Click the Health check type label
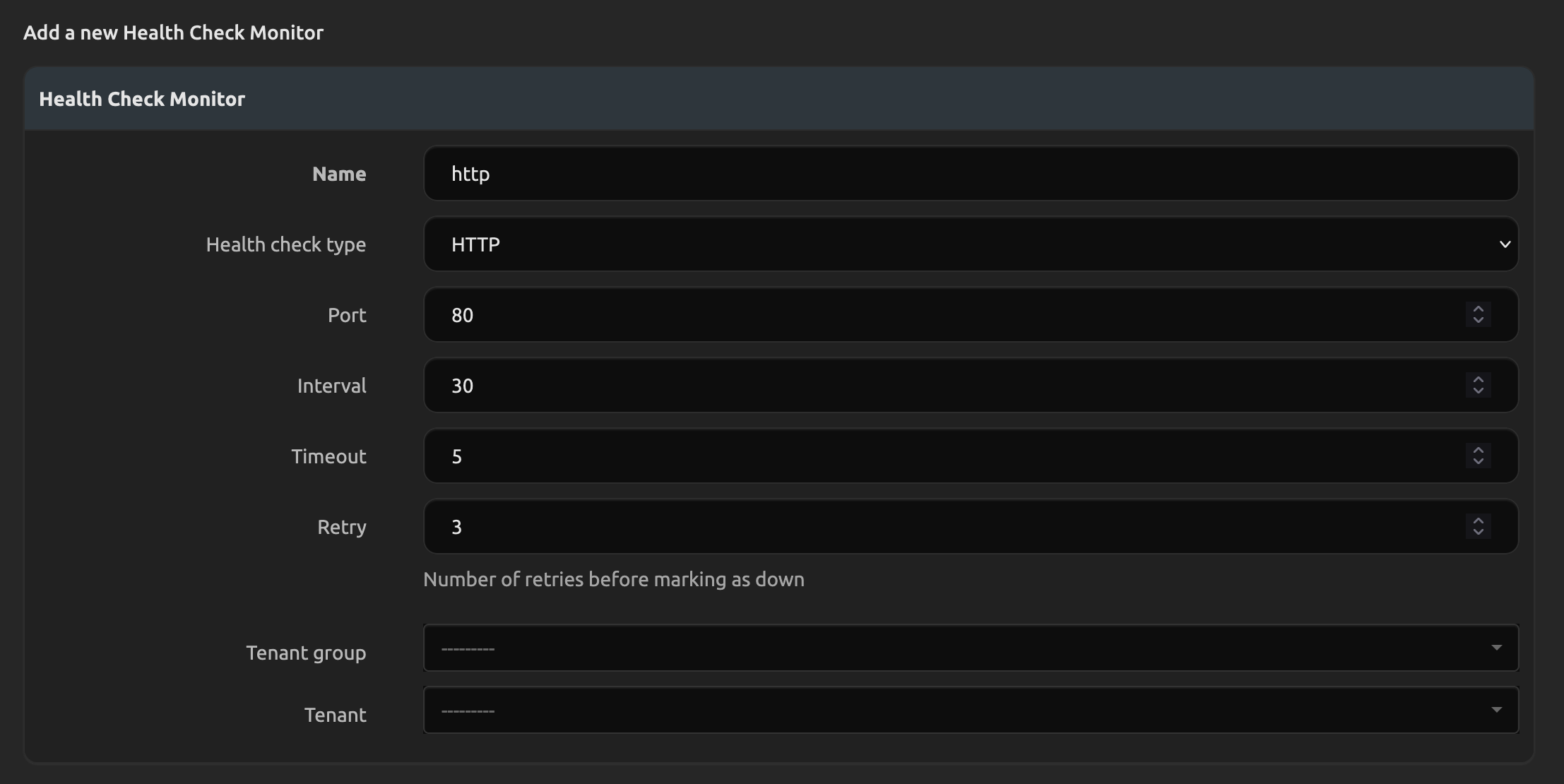The width and height of the screenshot is (1564, 784). [x=285, y=245]
